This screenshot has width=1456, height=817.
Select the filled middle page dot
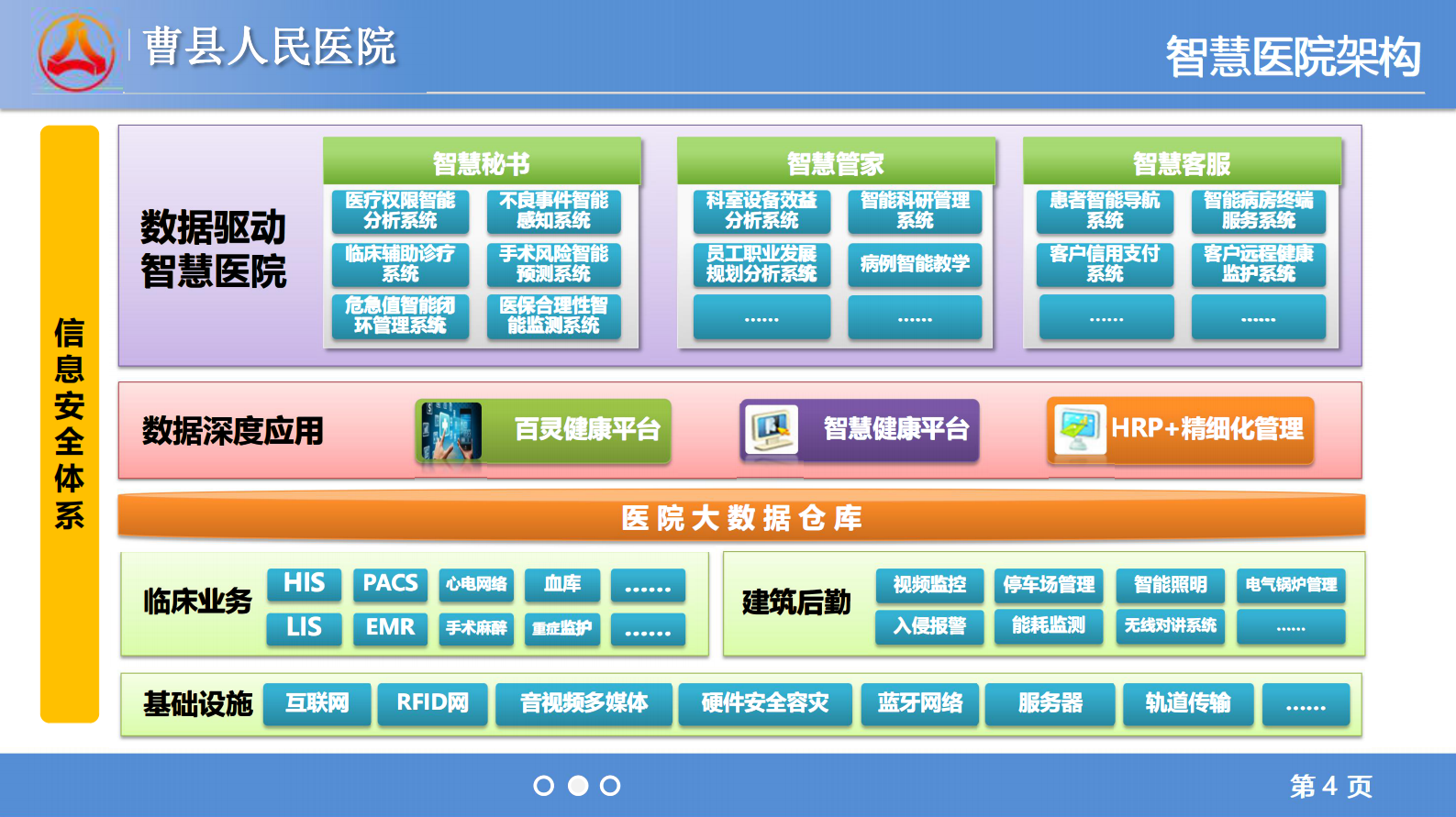coord(578,786)
